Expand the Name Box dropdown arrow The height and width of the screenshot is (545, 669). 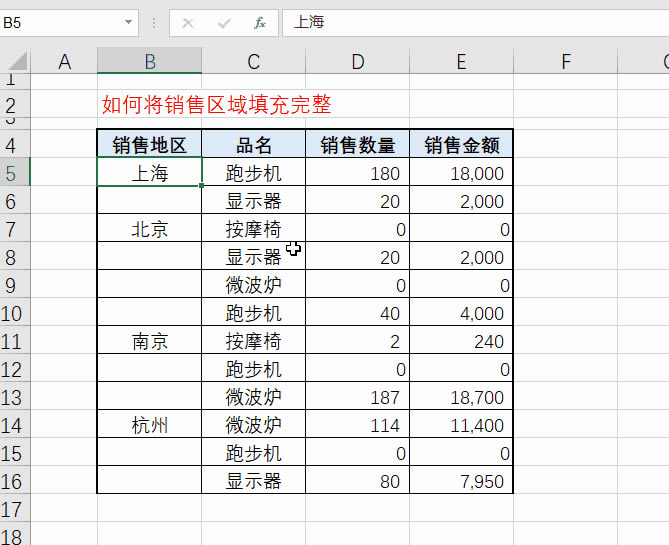click(x=128, y=22)
